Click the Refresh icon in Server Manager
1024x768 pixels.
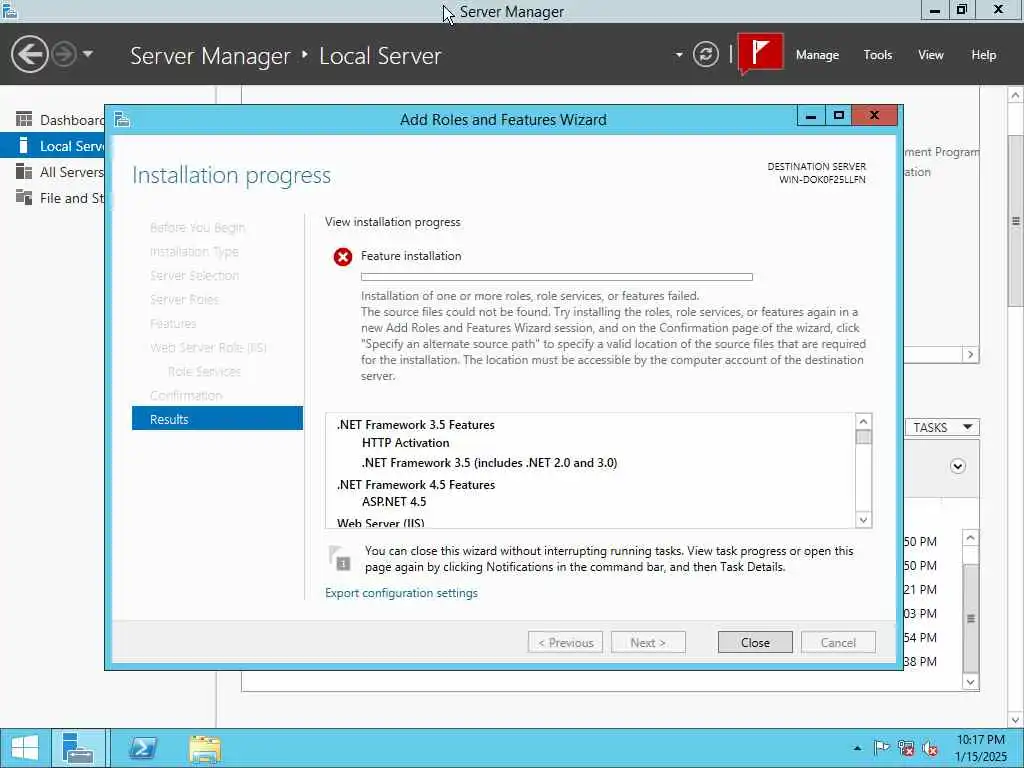pos(705,54)
